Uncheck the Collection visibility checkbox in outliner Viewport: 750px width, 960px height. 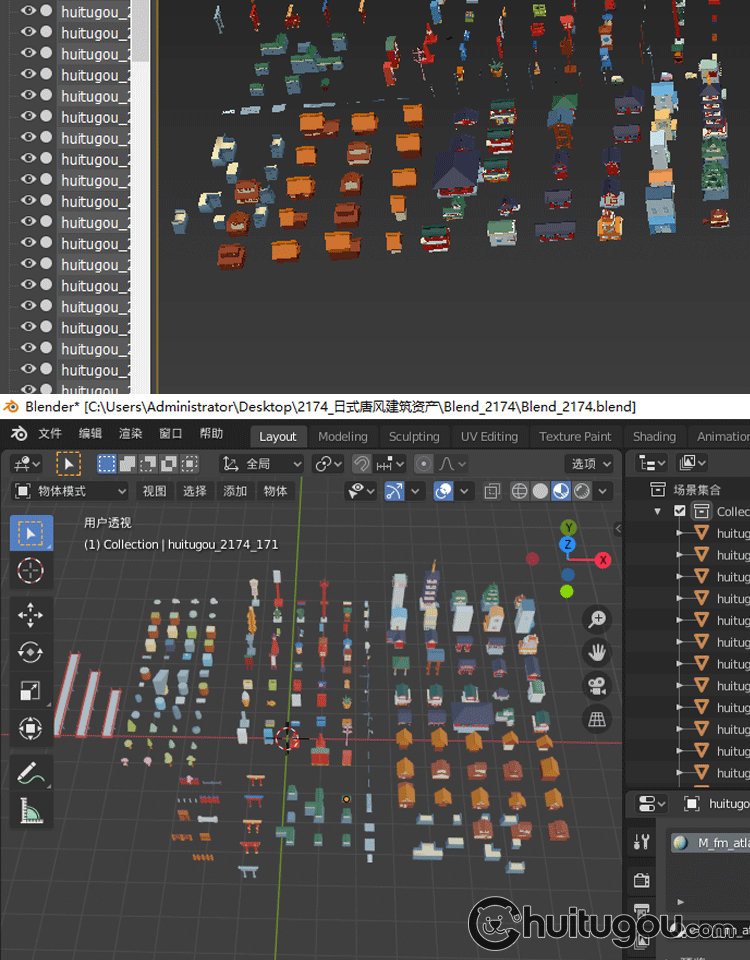[680, 511]
